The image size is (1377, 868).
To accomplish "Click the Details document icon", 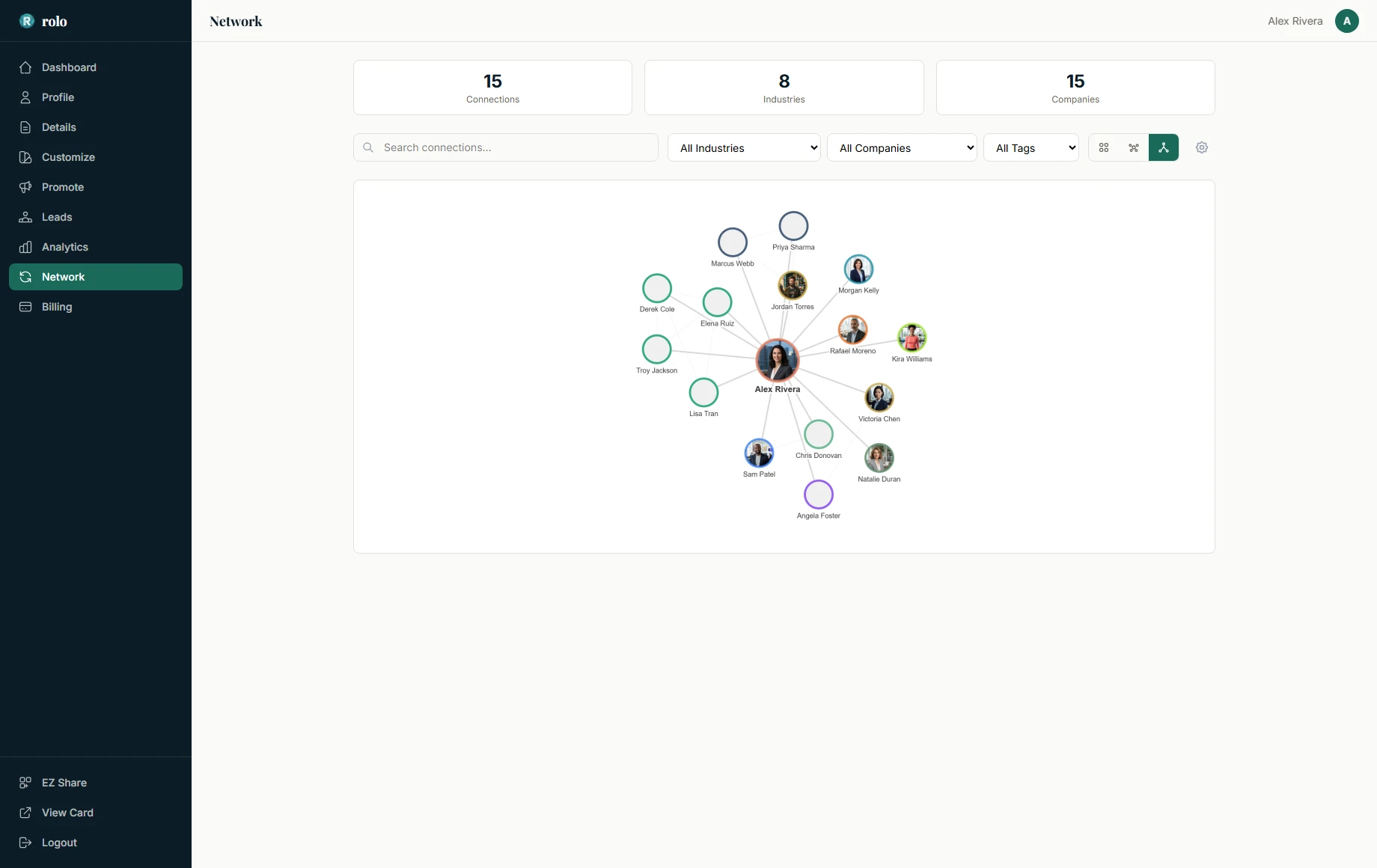I will coord(25,127).
